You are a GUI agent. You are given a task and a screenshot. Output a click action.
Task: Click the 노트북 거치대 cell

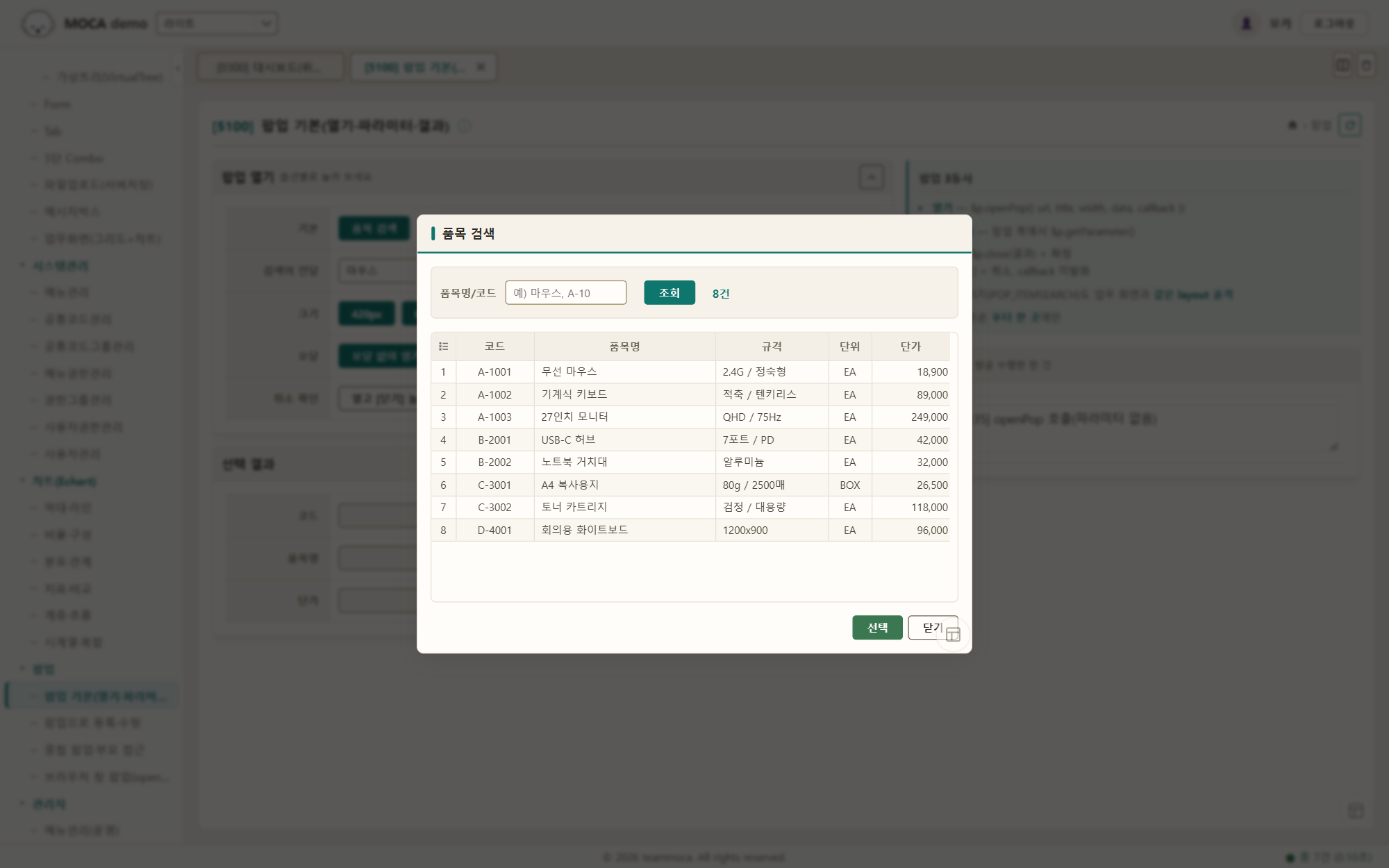tap(624, 462)
